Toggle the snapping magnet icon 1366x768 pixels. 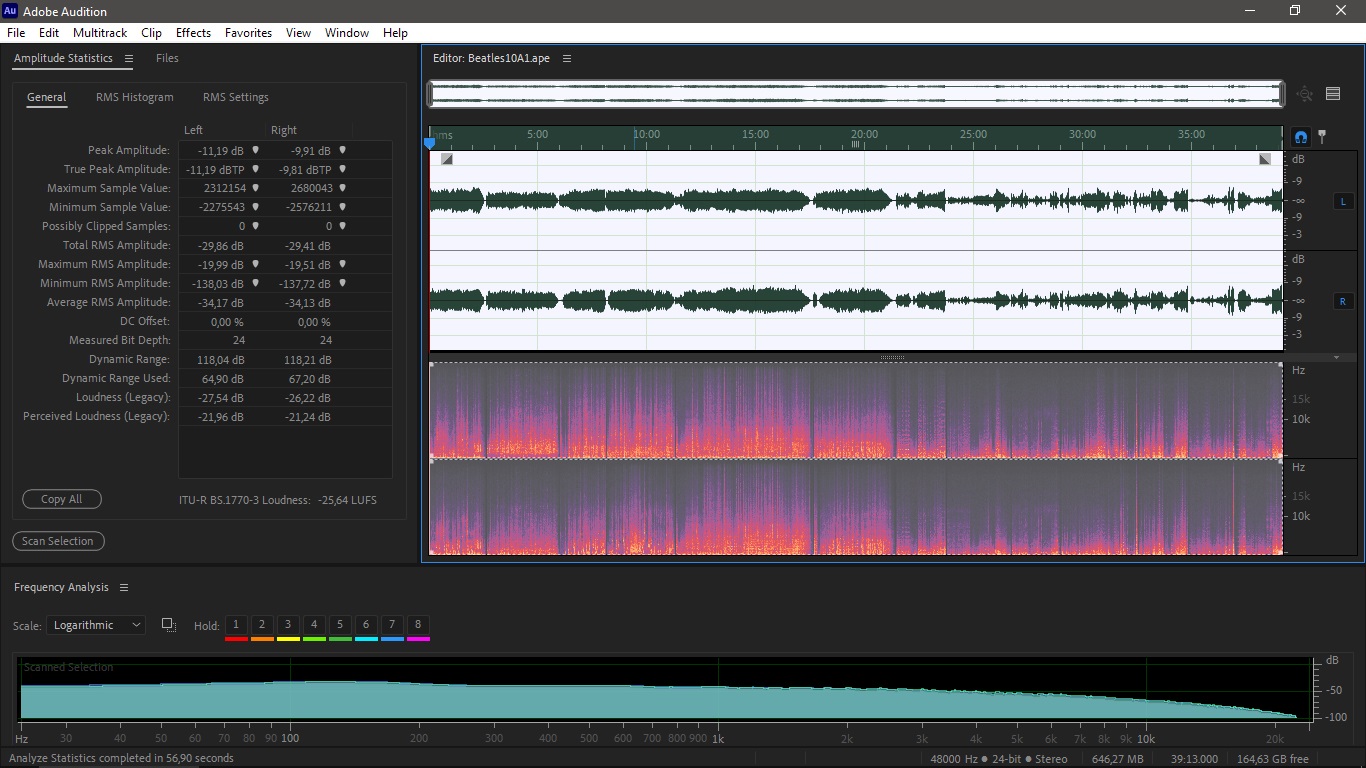(x=1301, y=137)
